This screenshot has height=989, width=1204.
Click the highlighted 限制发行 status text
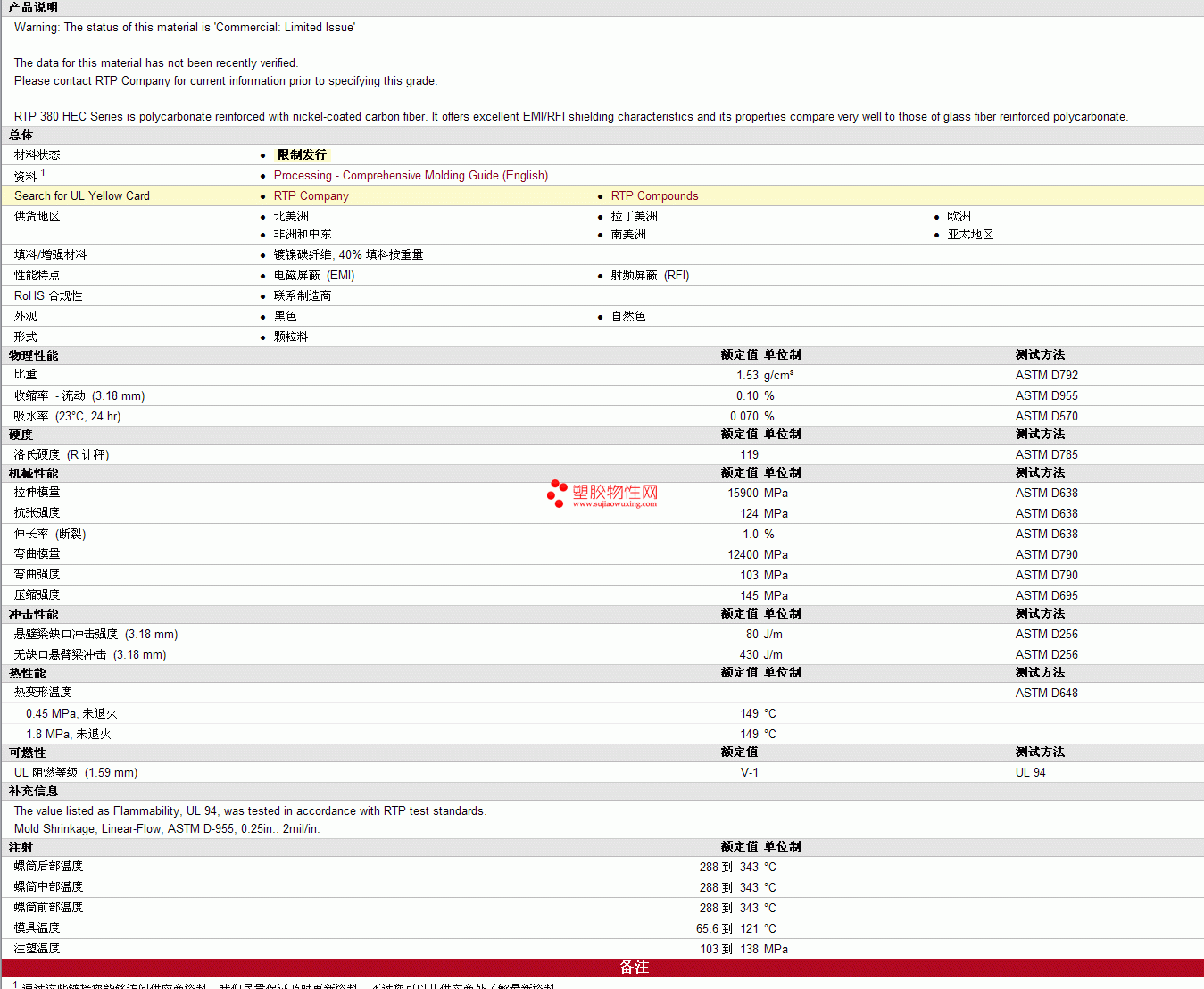click(x=302, y=155)
